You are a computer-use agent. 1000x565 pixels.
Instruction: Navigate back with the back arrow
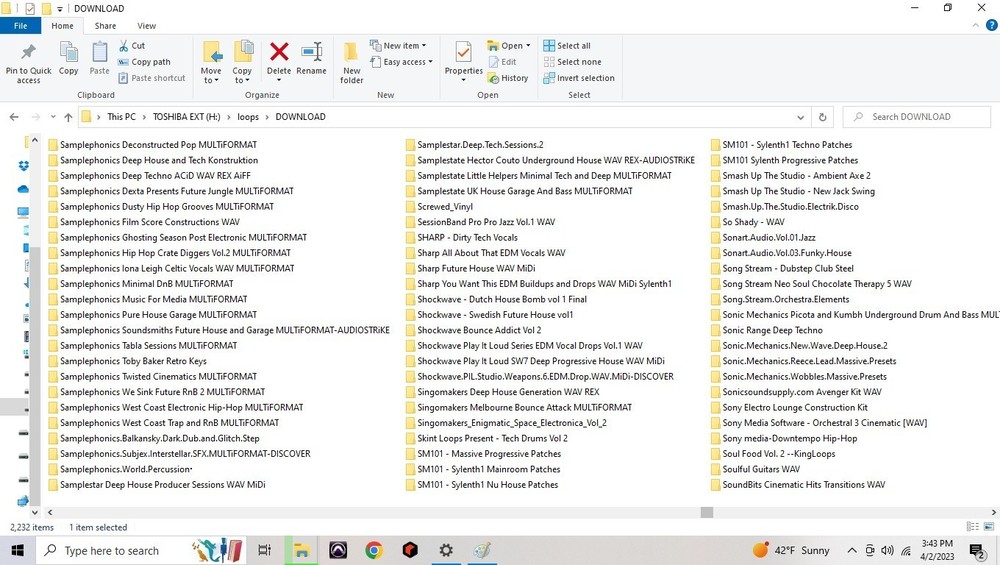pyautogui.click(x=14, y=117)
